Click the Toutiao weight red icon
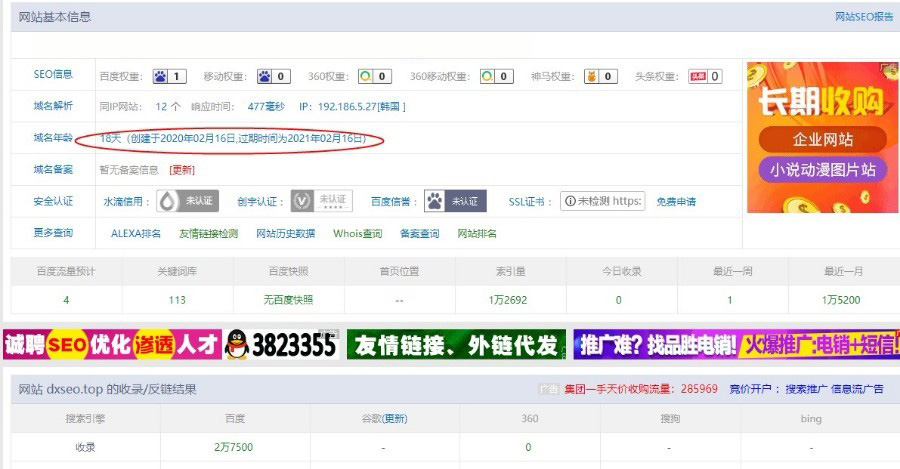Image resolution: width=900 pixels, height=469 pixels. 697,76
